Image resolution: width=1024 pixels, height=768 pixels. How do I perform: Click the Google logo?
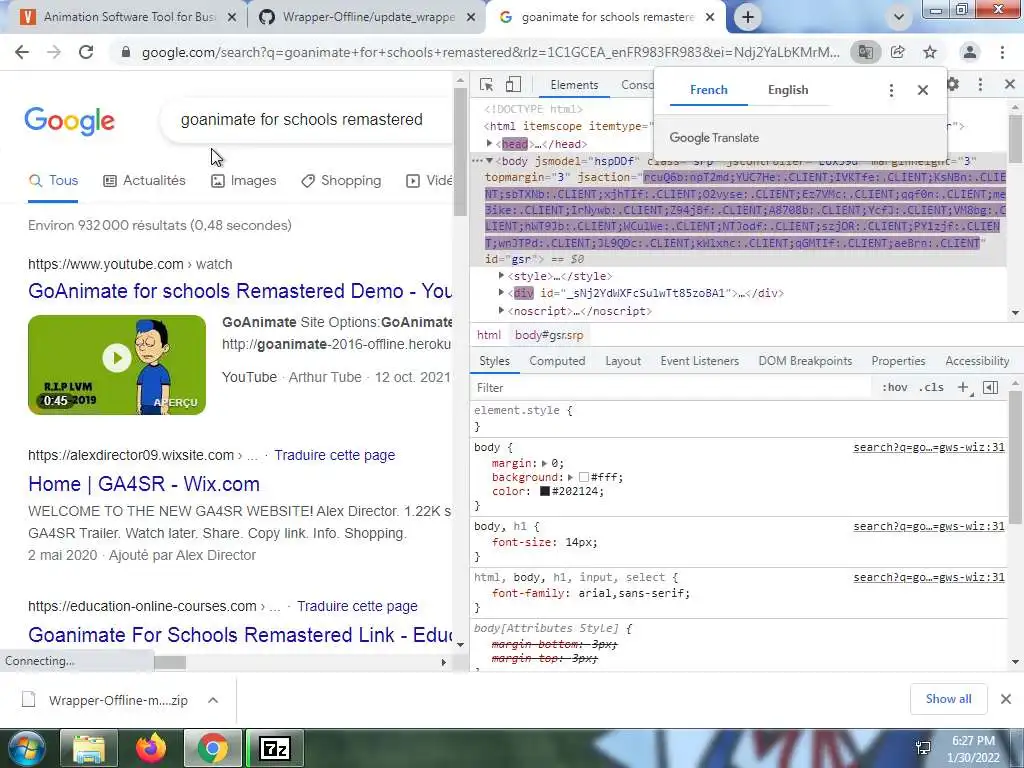(x=70, y=120)
